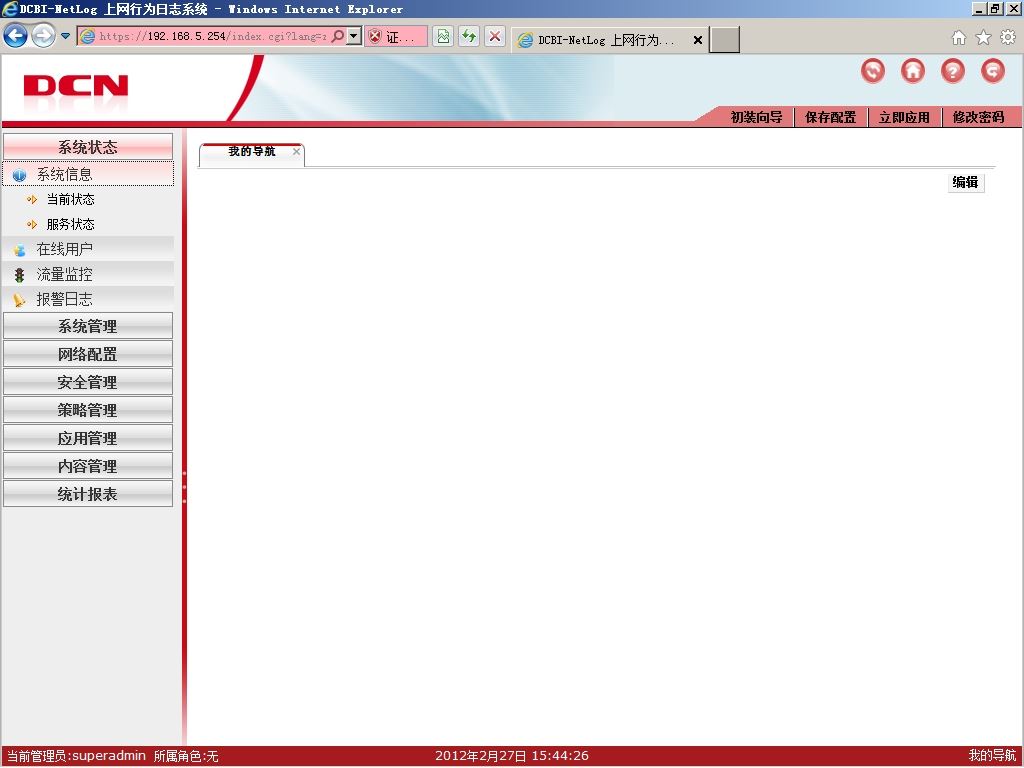Click the round red logout icon in header
The height and width of the screenshot is (768, 1024).
993,71
